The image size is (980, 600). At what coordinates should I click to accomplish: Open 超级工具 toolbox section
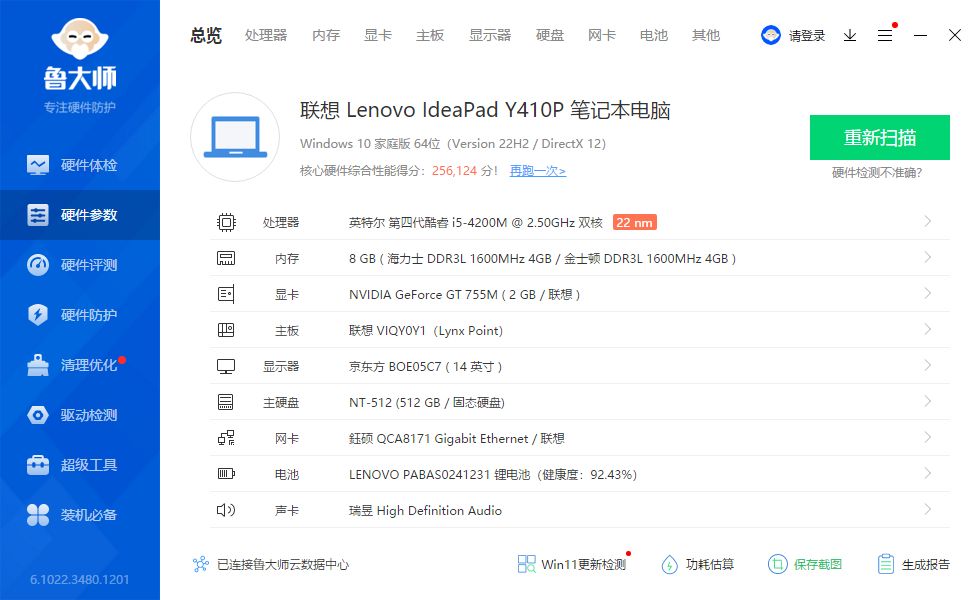80,465
